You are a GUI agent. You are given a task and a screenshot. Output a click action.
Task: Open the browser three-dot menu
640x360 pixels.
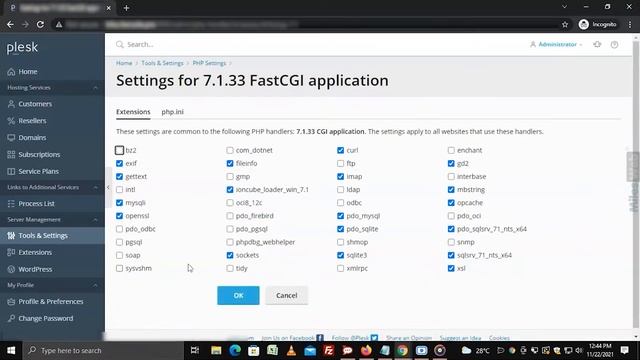(630, 24)
